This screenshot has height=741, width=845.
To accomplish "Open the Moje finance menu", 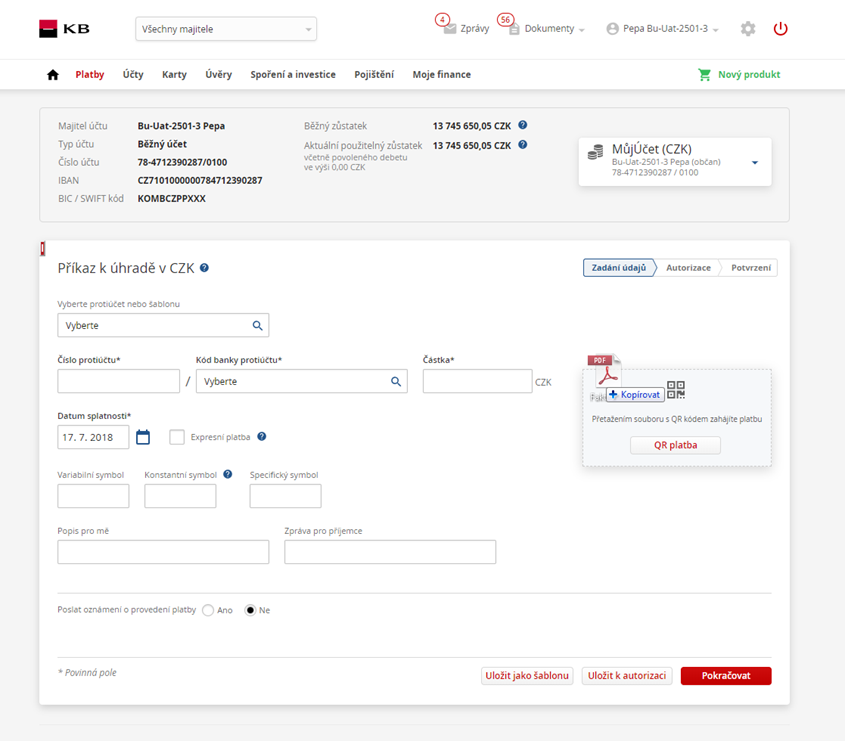I will click(442, 74).
